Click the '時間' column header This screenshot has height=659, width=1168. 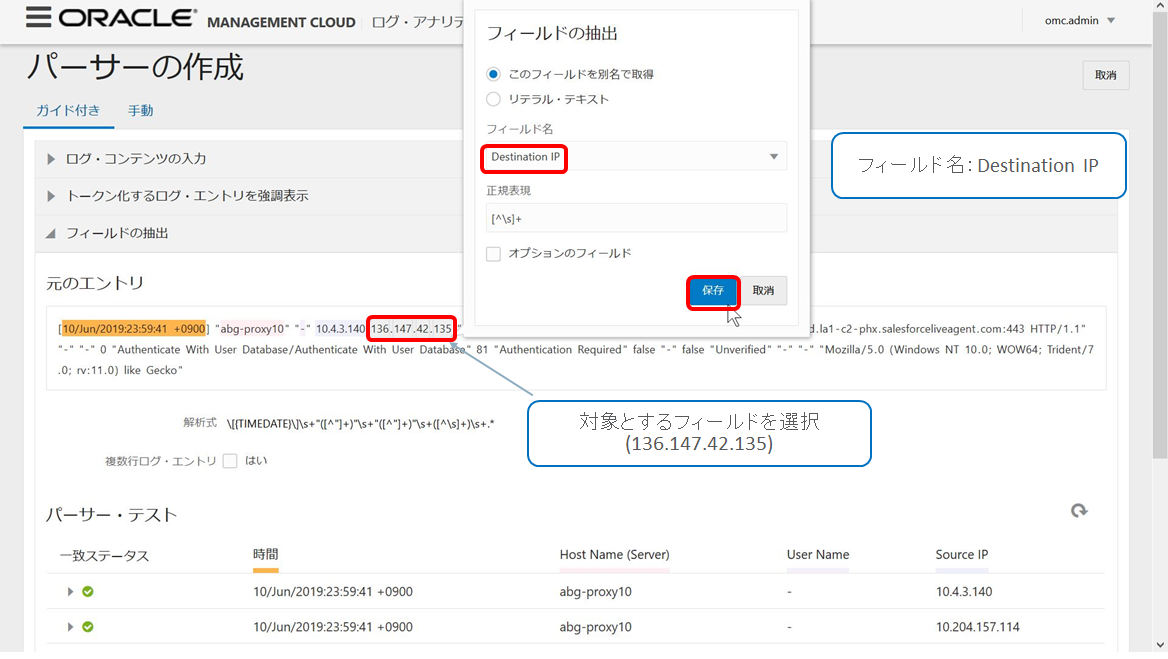pos(265,555)
